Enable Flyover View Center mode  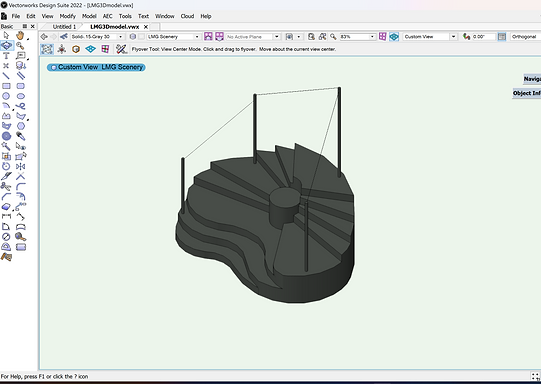(47, 49)
